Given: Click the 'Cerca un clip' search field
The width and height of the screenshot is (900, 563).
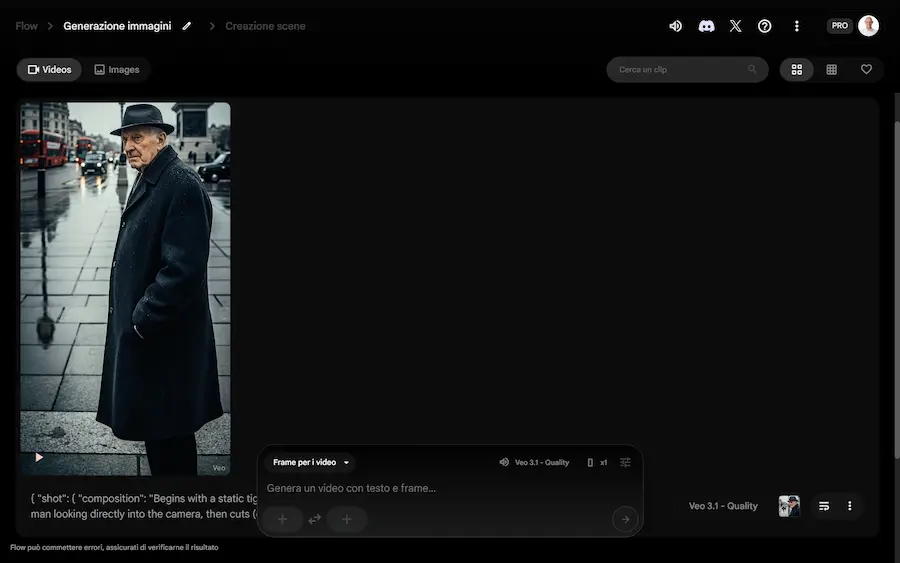Looking at the screenshot, I should coord(680,70).
